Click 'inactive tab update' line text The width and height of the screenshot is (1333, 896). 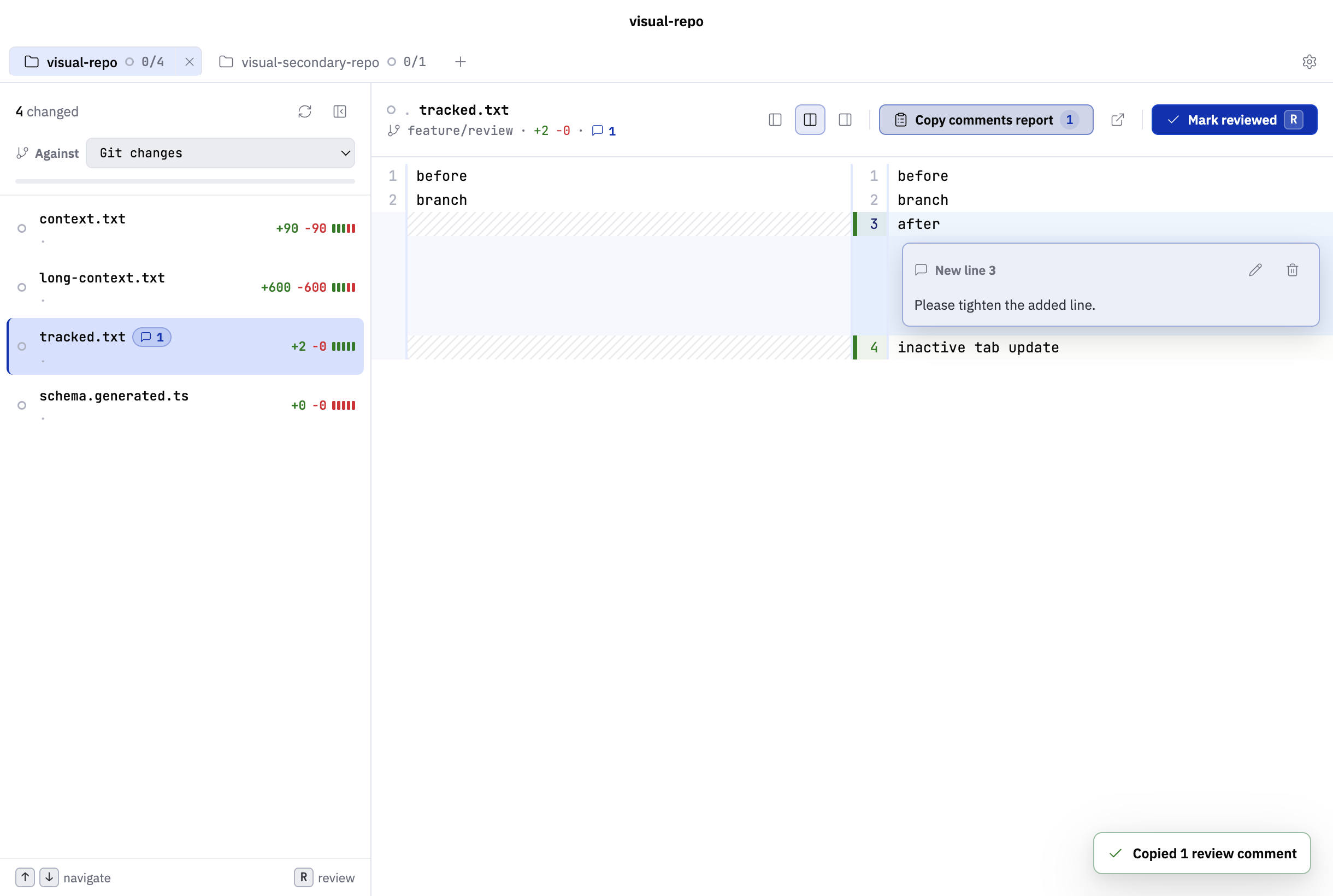[x=978, y=347]
